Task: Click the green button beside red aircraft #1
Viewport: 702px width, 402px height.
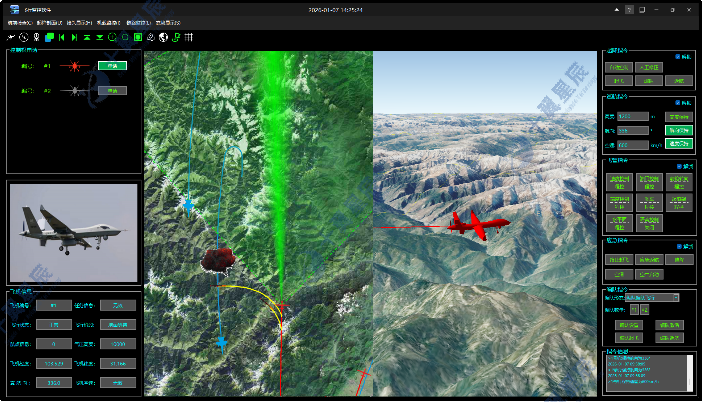Action: click(111, 66)
